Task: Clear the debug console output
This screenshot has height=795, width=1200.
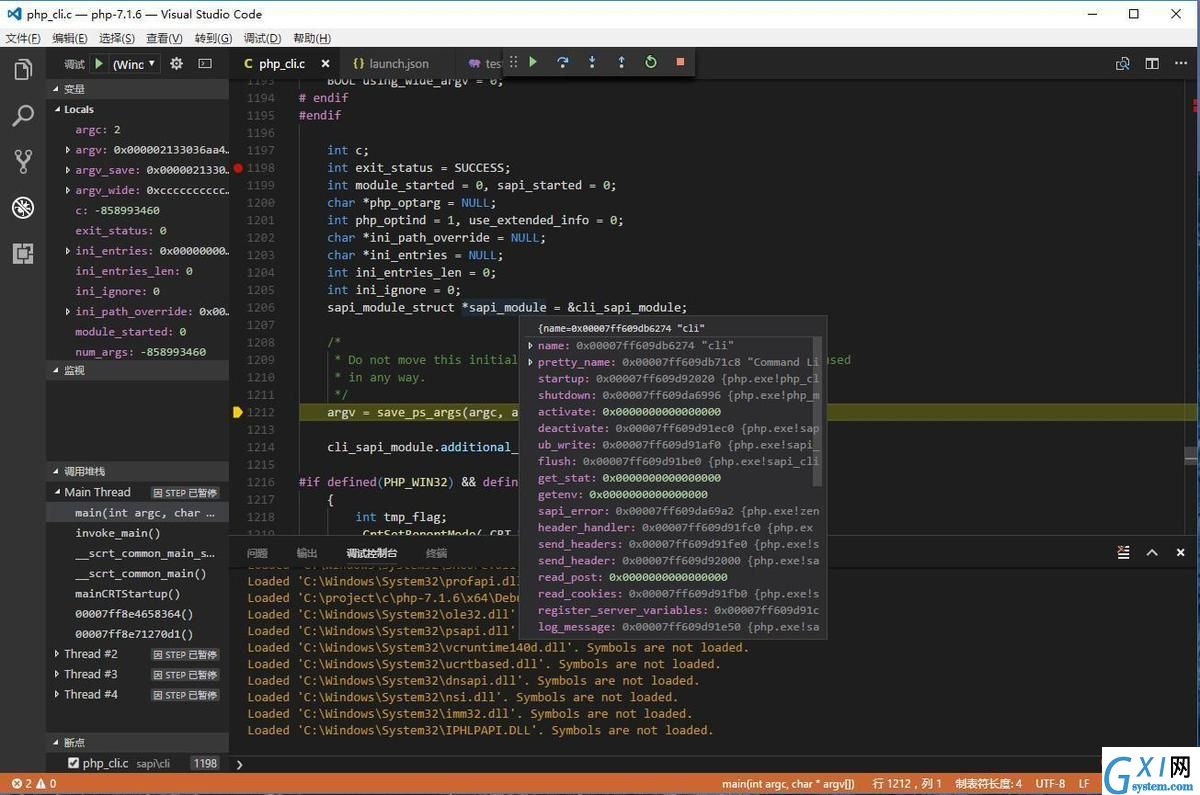Action: [x=1124, y=552]
